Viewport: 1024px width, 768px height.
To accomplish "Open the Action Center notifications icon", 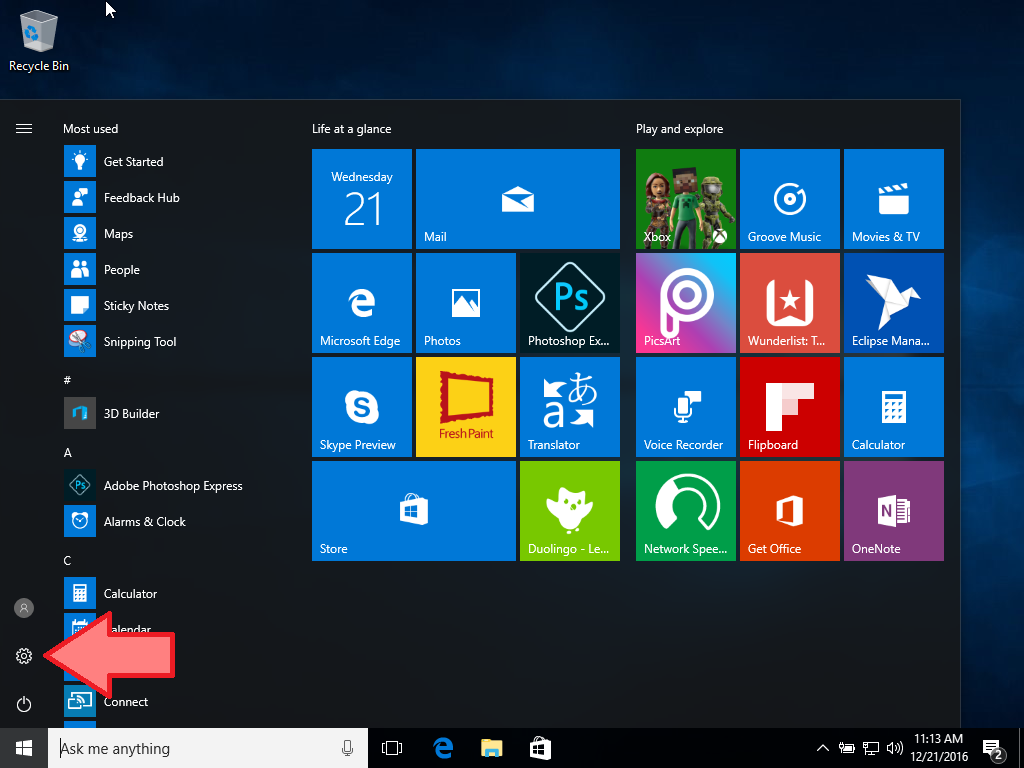I will 993,750.
